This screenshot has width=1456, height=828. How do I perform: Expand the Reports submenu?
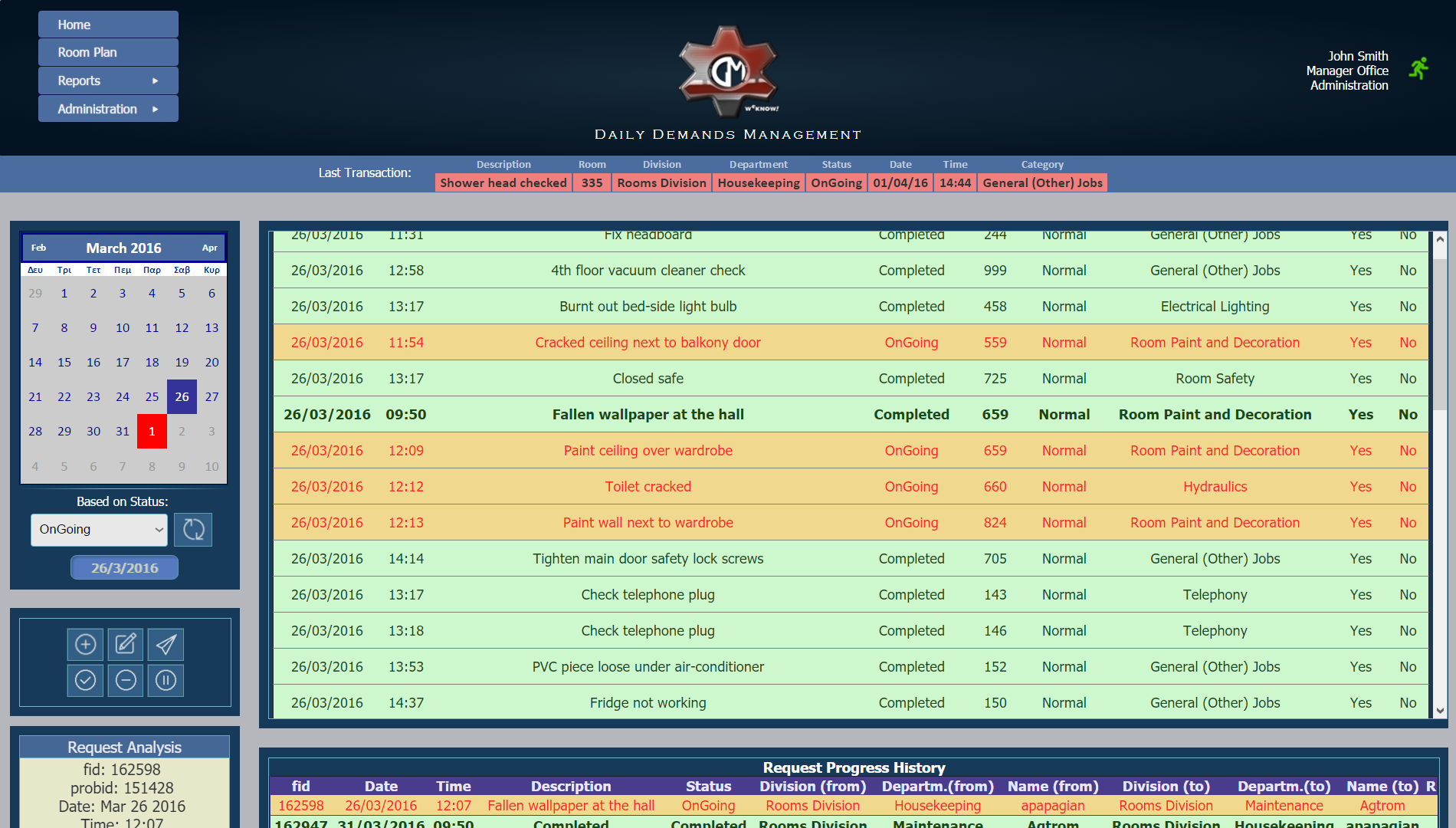tap(108, 80)
